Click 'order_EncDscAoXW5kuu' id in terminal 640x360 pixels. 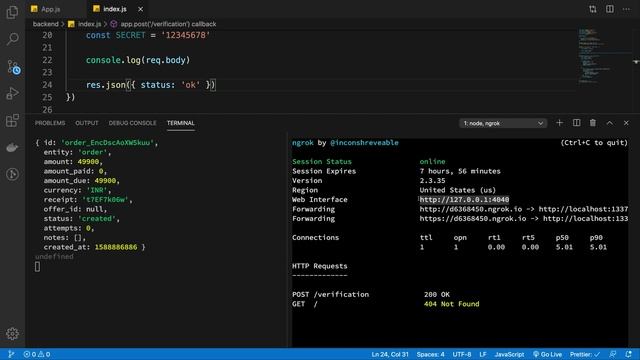click(107, 142)
